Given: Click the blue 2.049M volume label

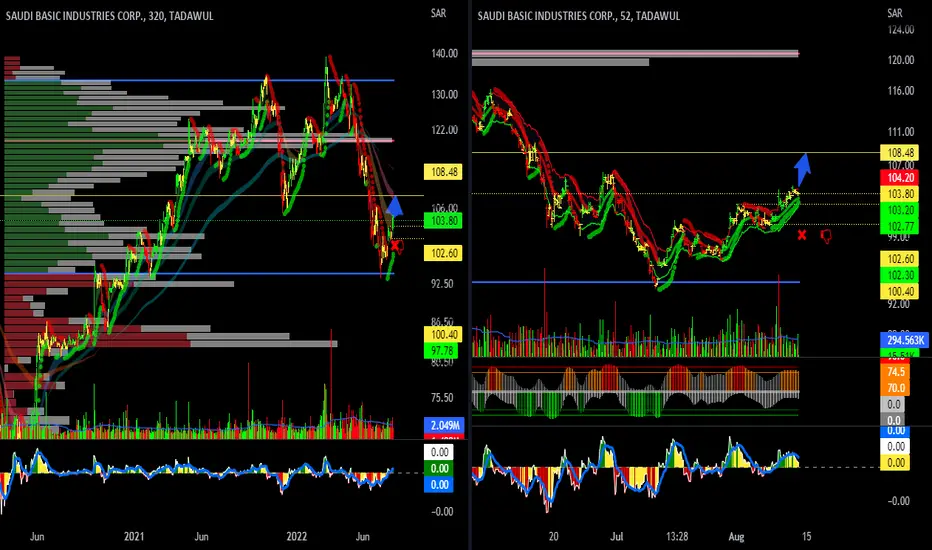Looking at the screenshot, I should click(444, 425).
